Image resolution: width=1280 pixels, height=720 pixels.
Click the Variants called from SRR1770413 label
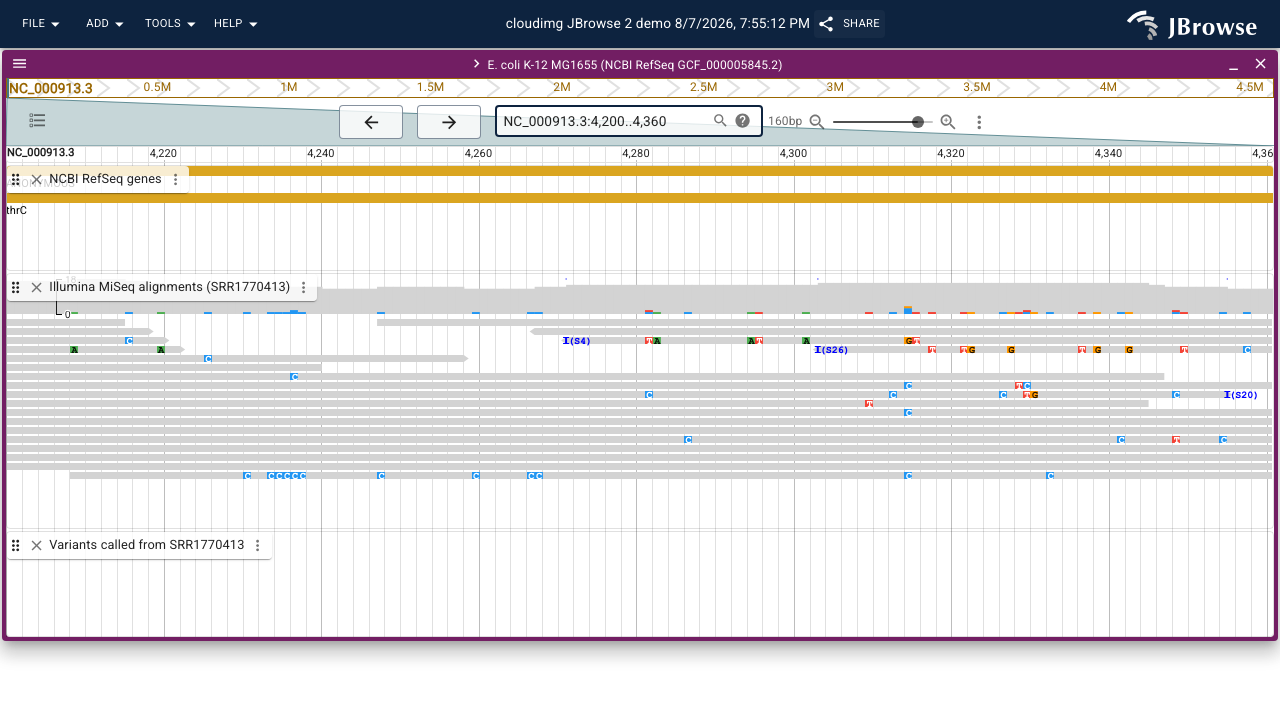point(147,545)
